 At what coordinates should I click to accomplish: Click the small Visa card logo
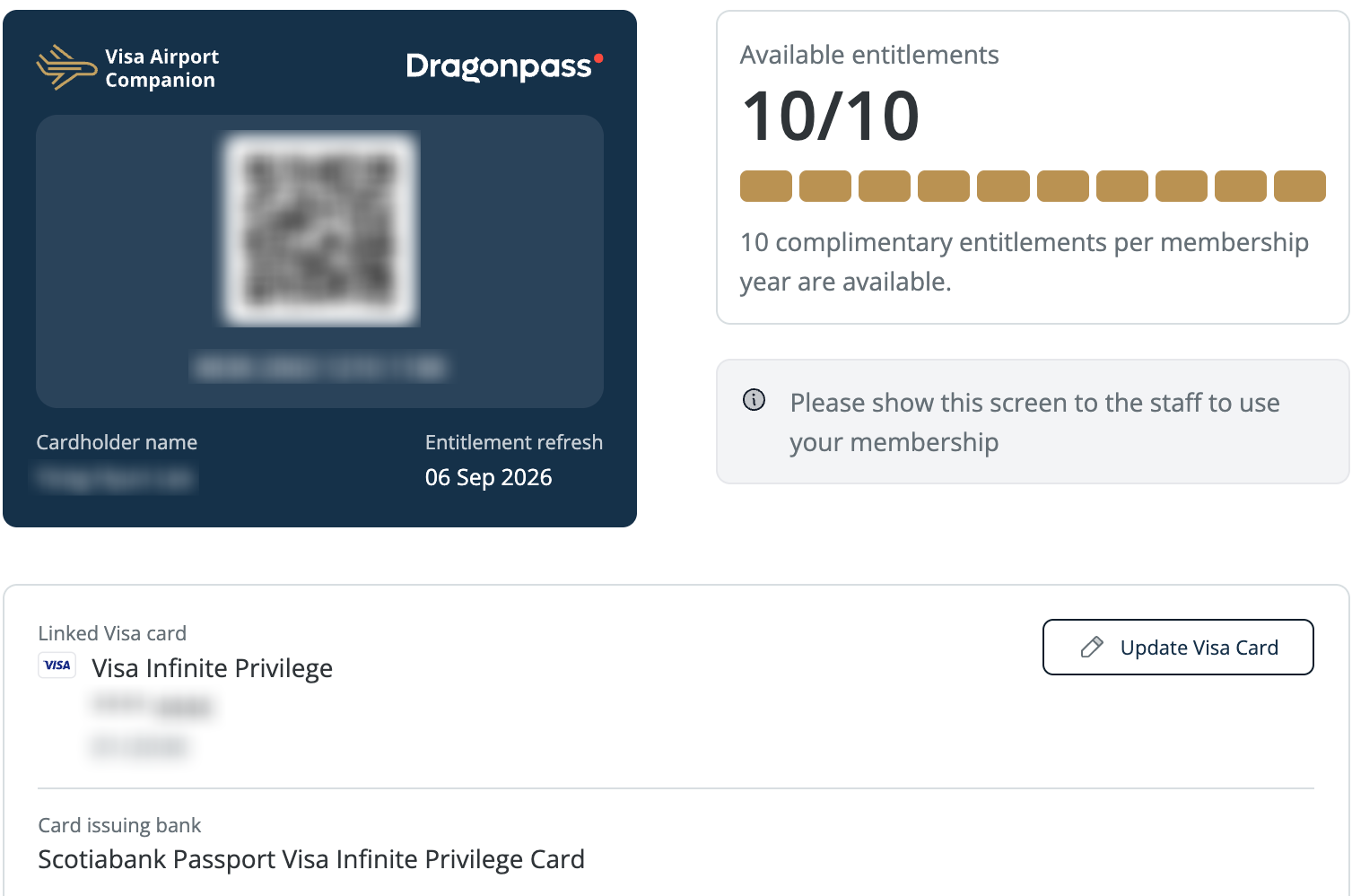57,665
